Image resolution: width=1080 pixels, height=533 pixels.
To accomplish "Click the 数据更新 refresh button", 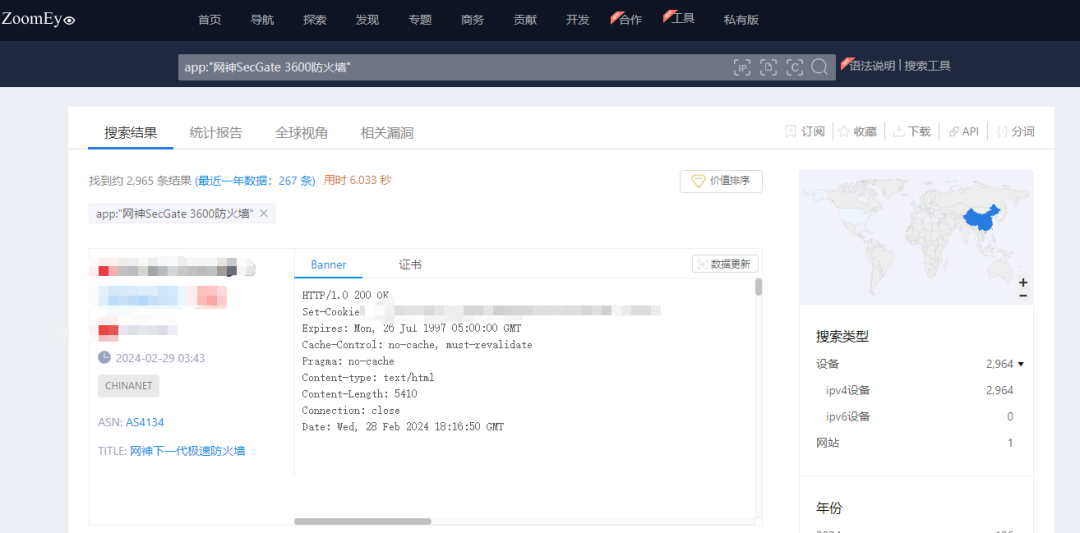I will pyautogui.click(x=725, y=264).
